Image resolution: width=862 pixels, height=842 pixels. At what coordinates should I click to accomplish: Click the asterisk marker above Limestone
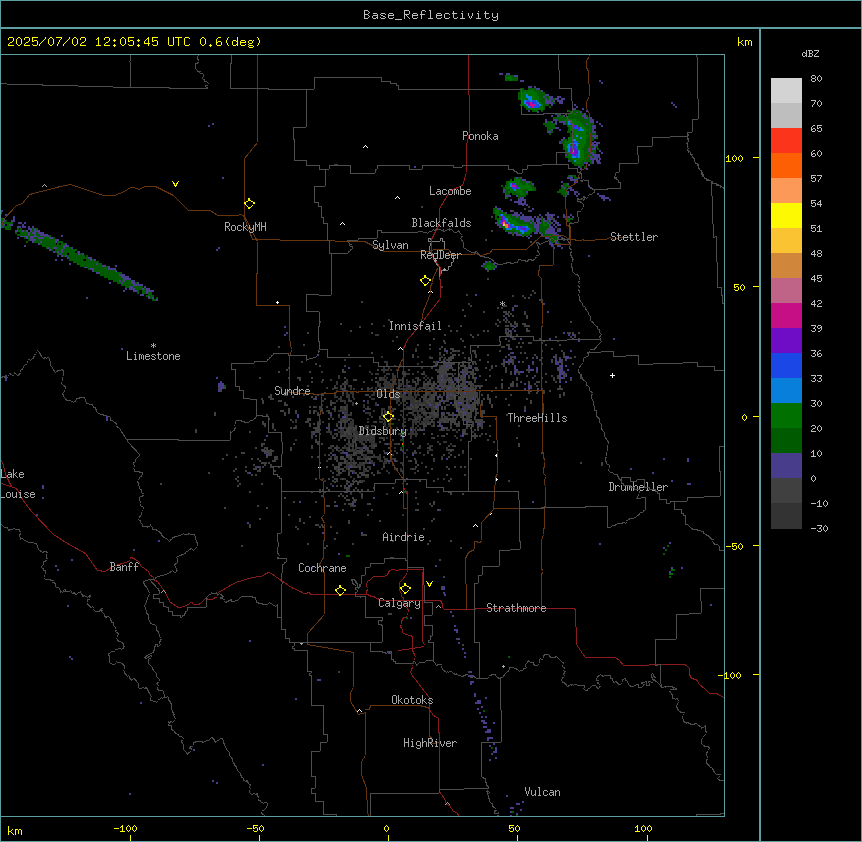[x=153, y=346]
